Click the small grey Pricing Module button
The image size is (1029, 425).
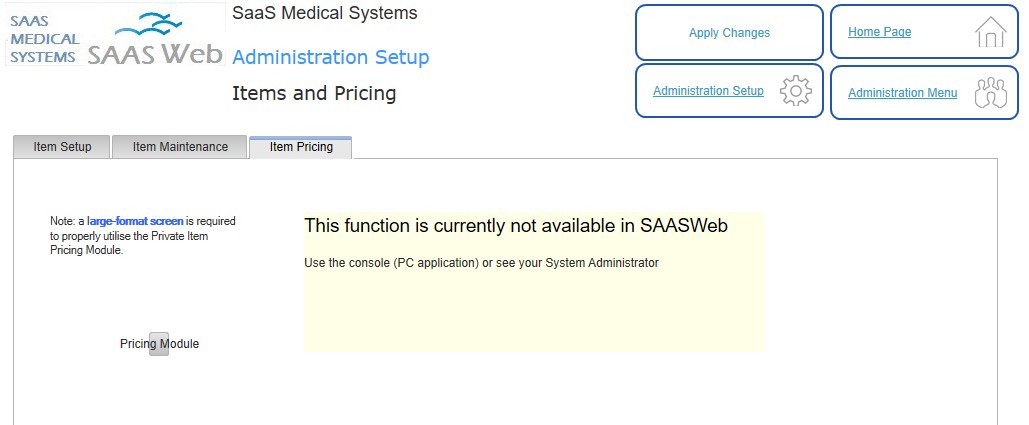(x=159, y=344)
